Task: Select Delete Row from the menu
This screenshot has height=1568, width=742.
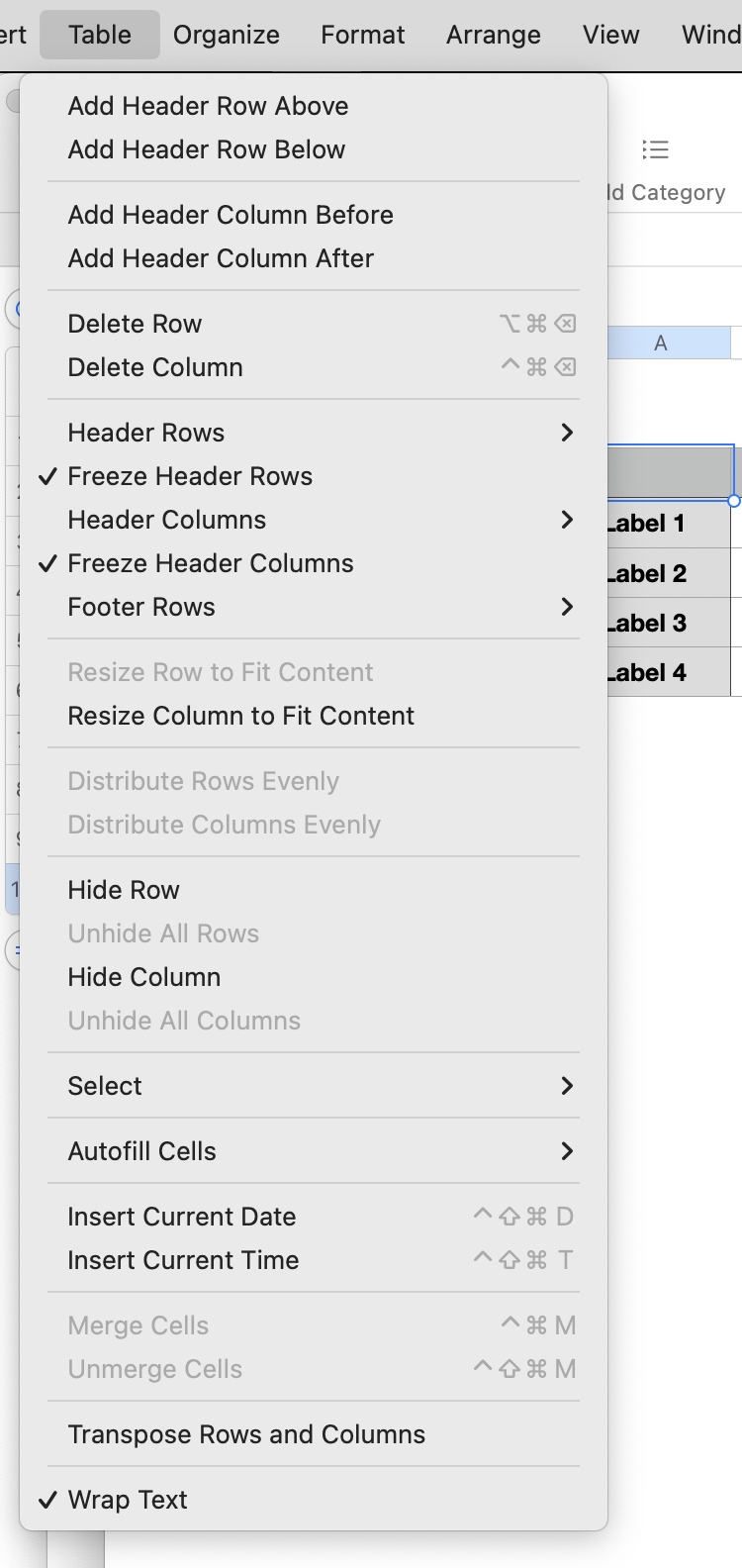Action: [x=135, y=324]
